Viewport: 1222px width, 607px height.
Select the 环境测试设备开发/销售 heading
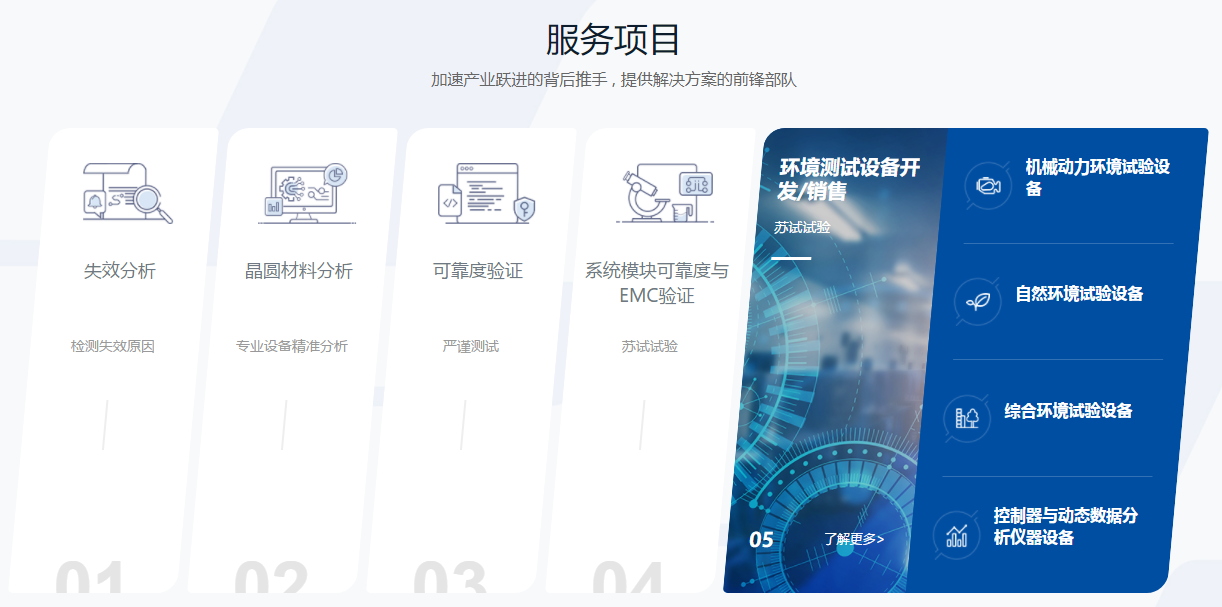849,179
